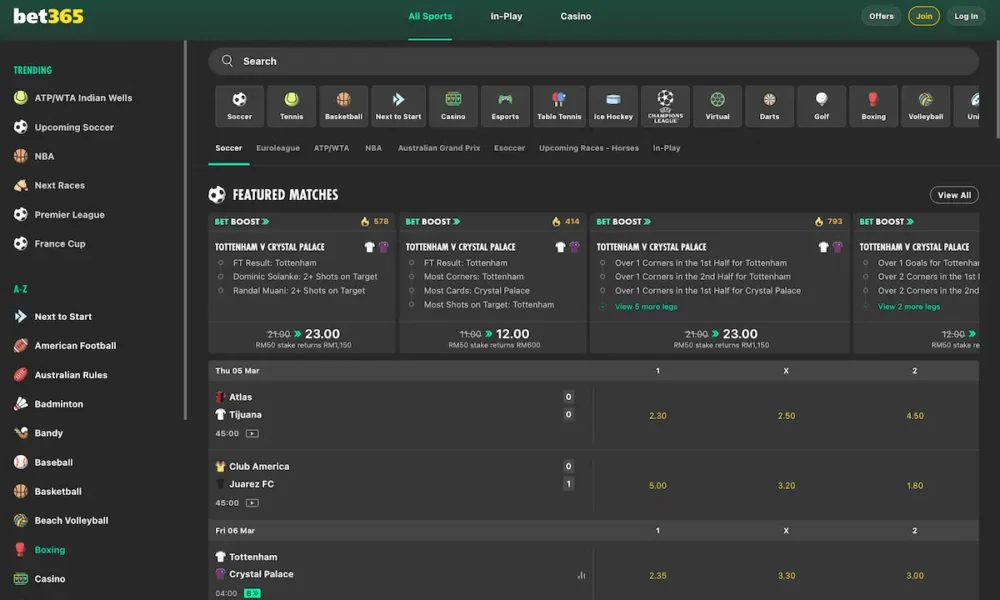Click the search magnifier icon
1000x600 pixels.
pos(227,61)
